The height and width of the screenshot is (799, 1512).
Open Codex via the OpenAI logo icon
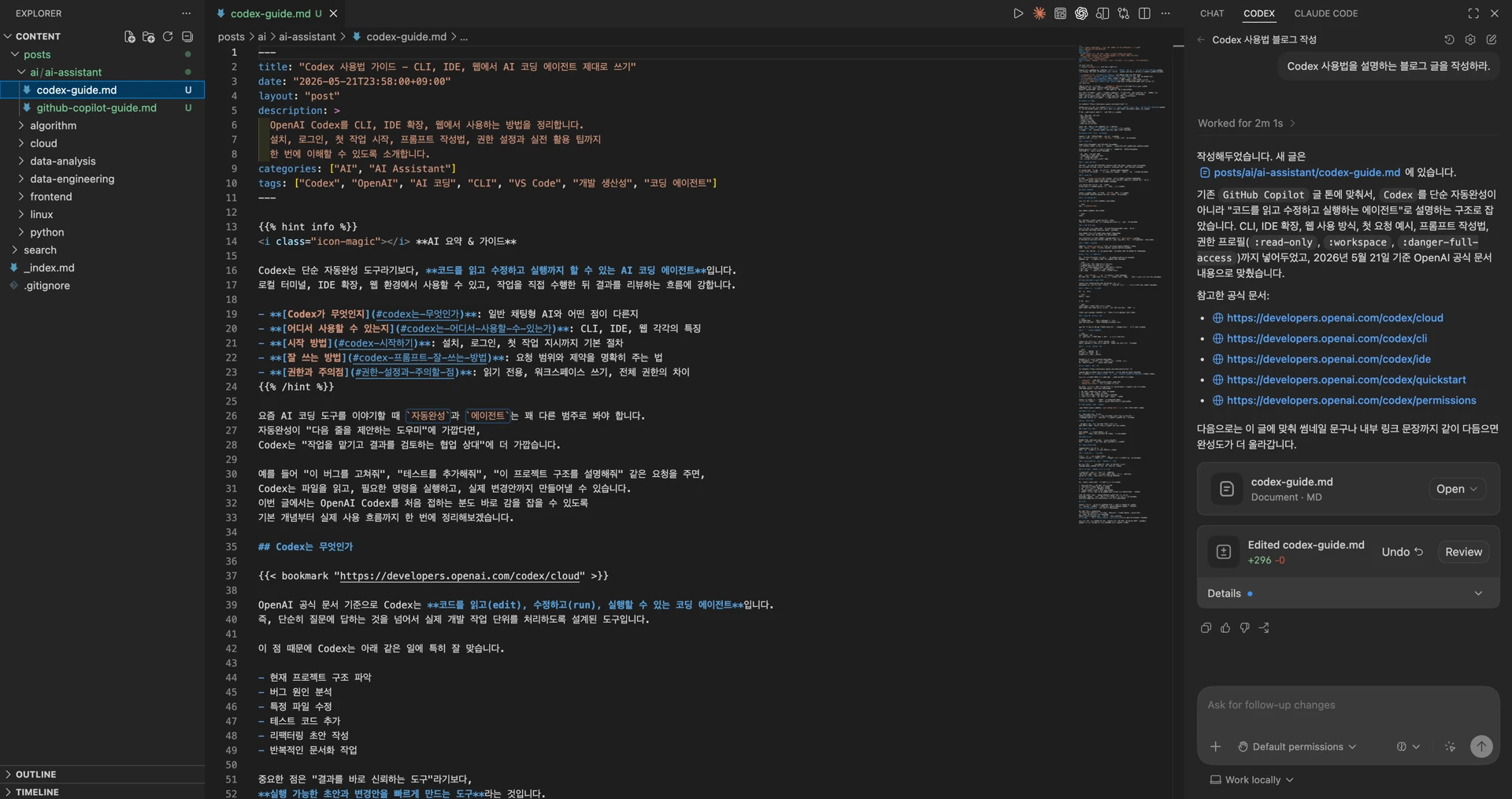click(x=1081, y=13)
